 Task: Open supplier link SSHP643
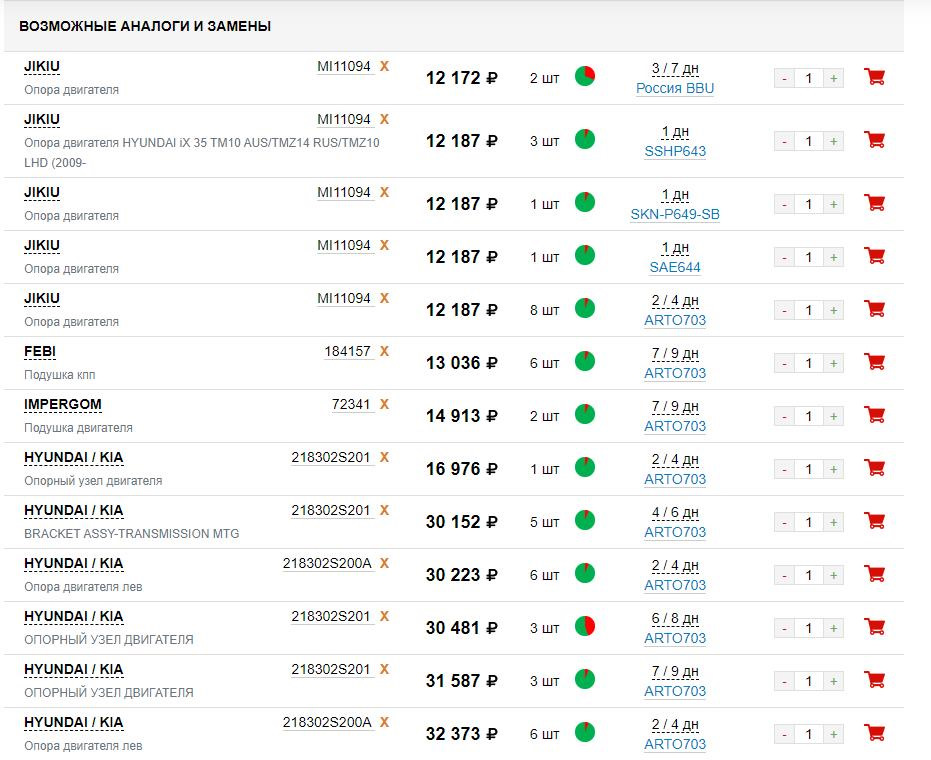(675, 151)
